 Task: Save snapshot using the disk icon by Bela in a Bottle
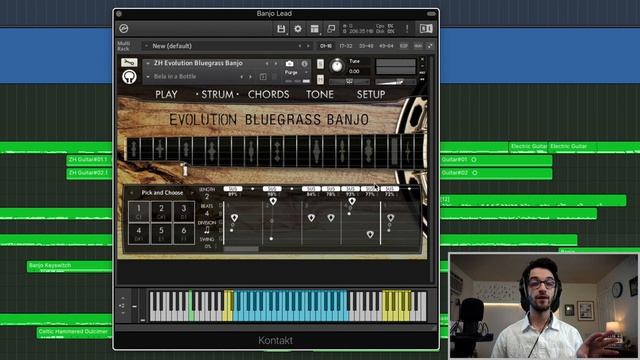point(263,77)
